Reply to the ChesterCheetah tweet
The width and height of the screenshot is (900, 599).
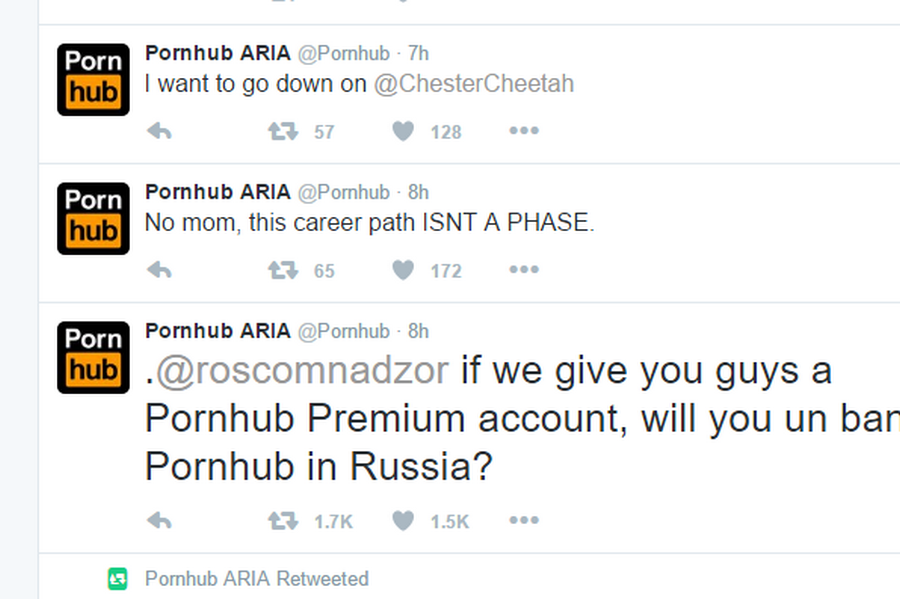(159, 131)
